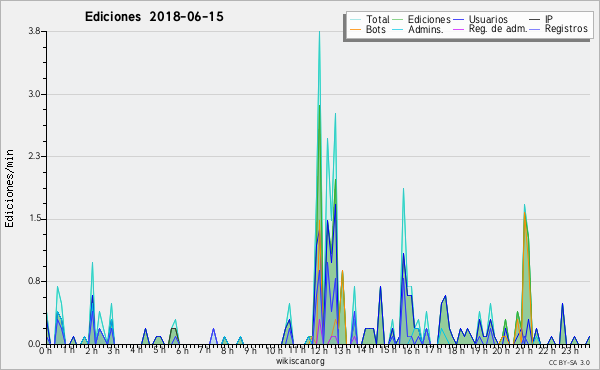Click the 3.8 value on the y-axis

point(34,31)
